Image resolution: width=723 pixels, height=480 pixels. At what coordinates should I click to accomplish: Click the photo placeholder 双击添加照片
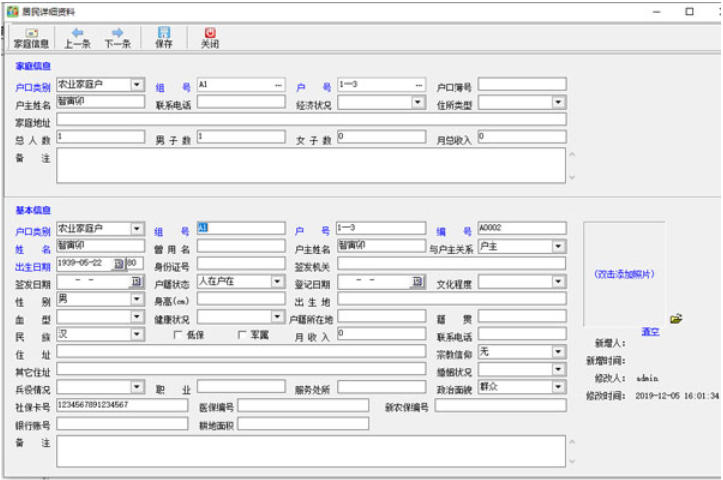pyautogui.click(x=624, y=274)
